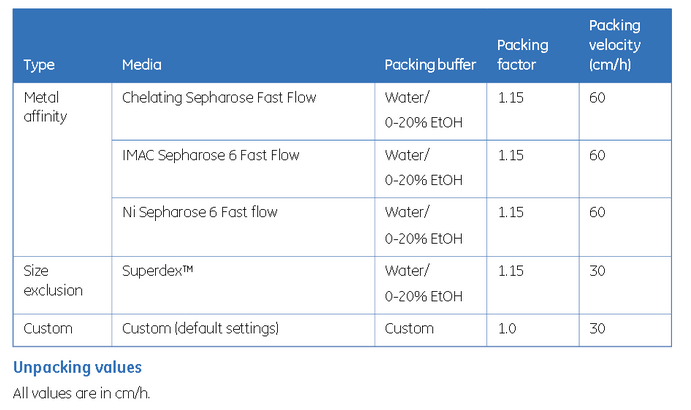Select Ni Sepharose 6 Fast flow cell
Image resolution: width=691 pixels, height=410 pixels.
[199, 212]
